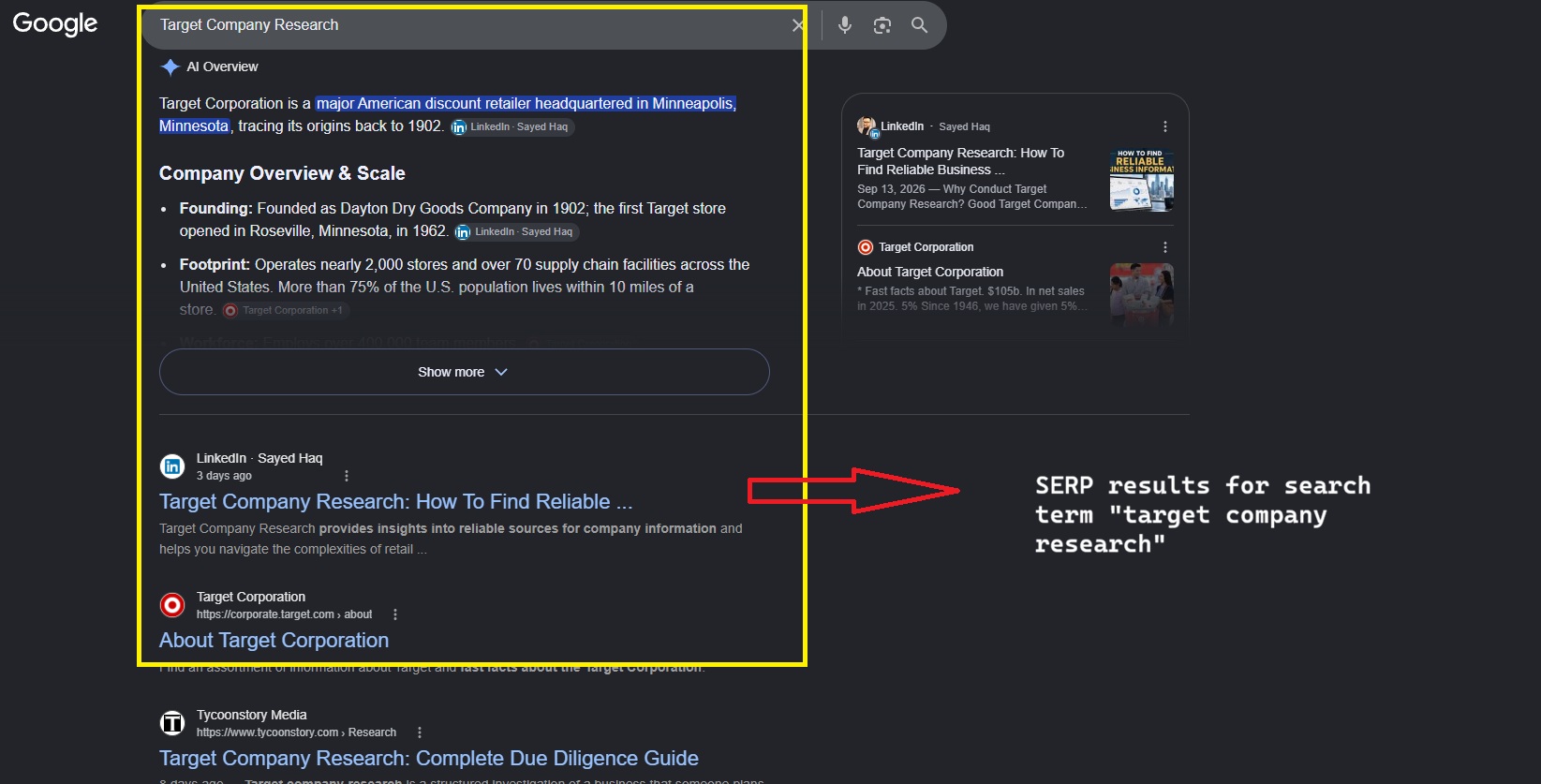This screenshot has width=1541, height=784.
Task: Click highlighted text major American discount retailer
Action: tap(448, 114)
